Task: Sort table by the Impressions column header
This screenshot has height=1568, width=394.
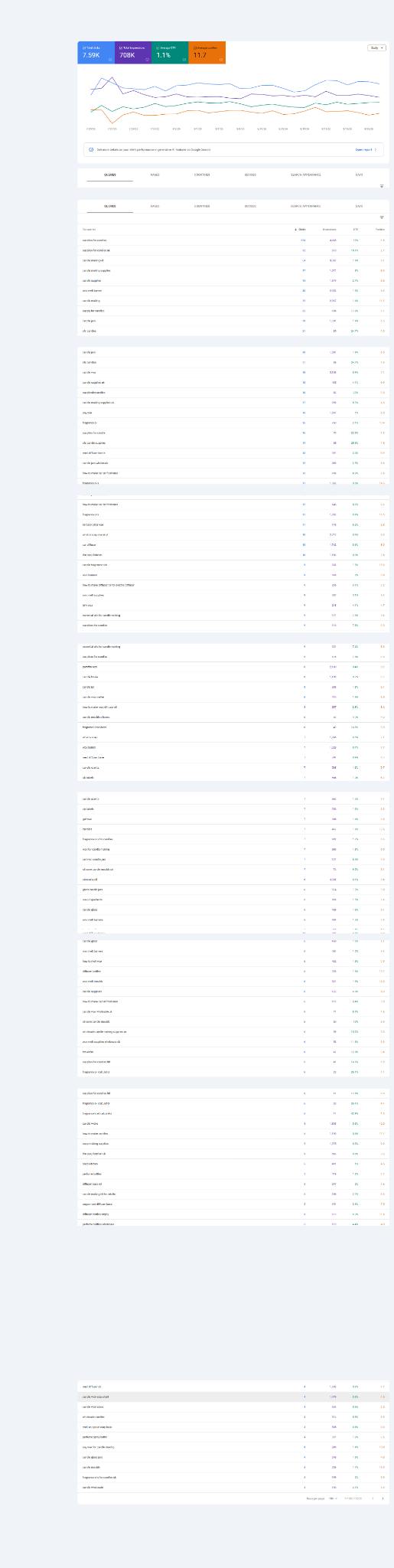Action: [x=329, y=229]
